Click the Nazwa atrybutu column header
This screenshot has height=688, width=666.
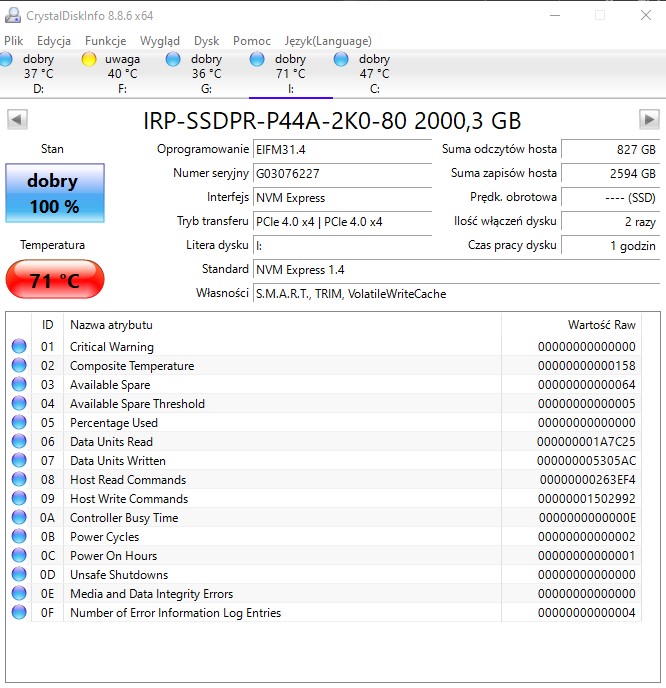point(283,325)
